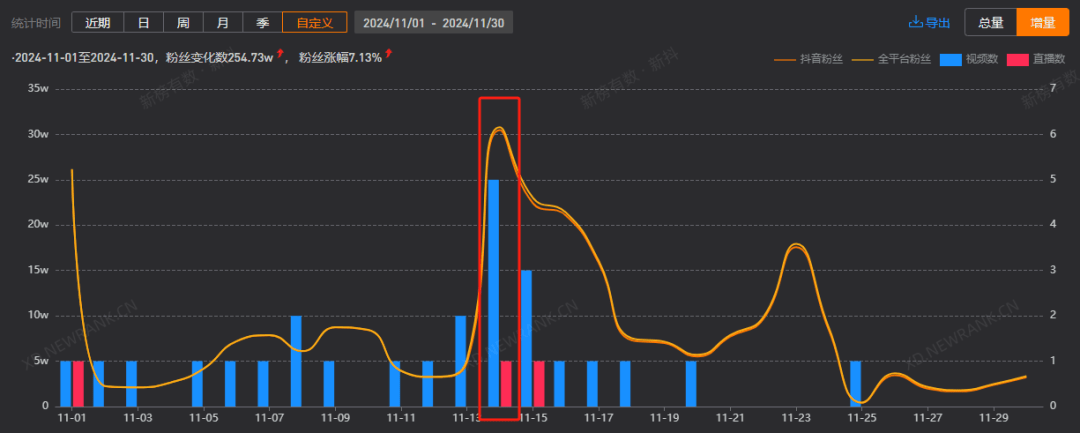Image resolution: width=1080 pixels, height=433 pixels.
Task: Click red livestream bar on 11-01
Action: (x=78, y=383)
